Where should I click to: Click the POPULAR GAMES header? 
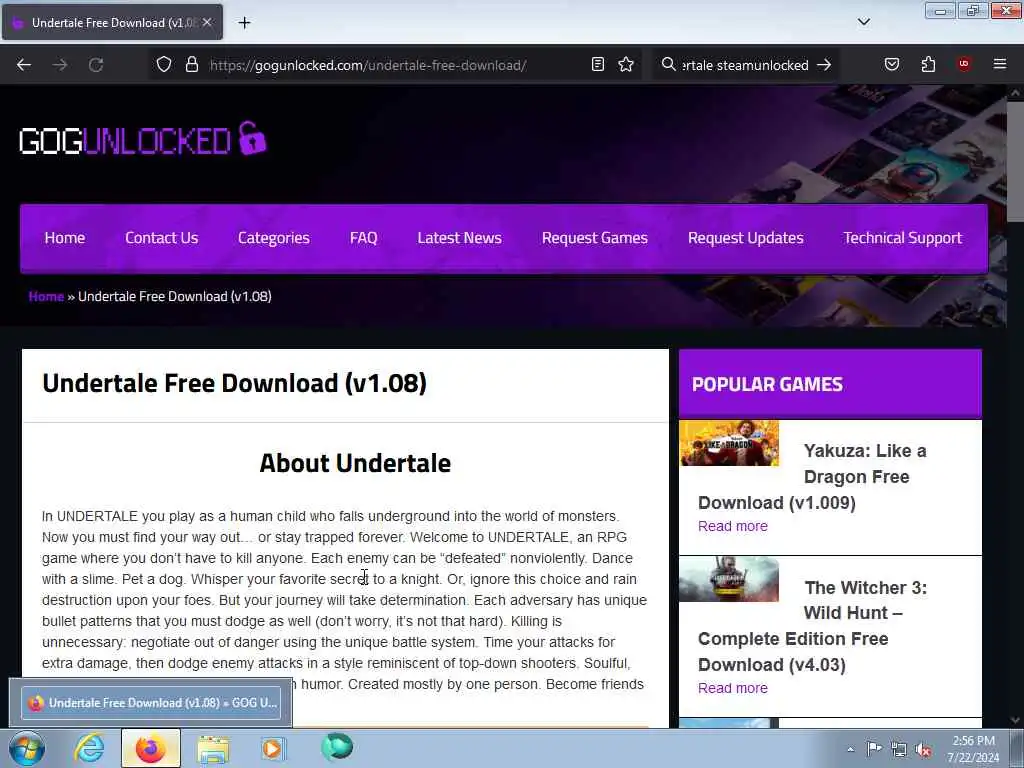click(767, 384)
